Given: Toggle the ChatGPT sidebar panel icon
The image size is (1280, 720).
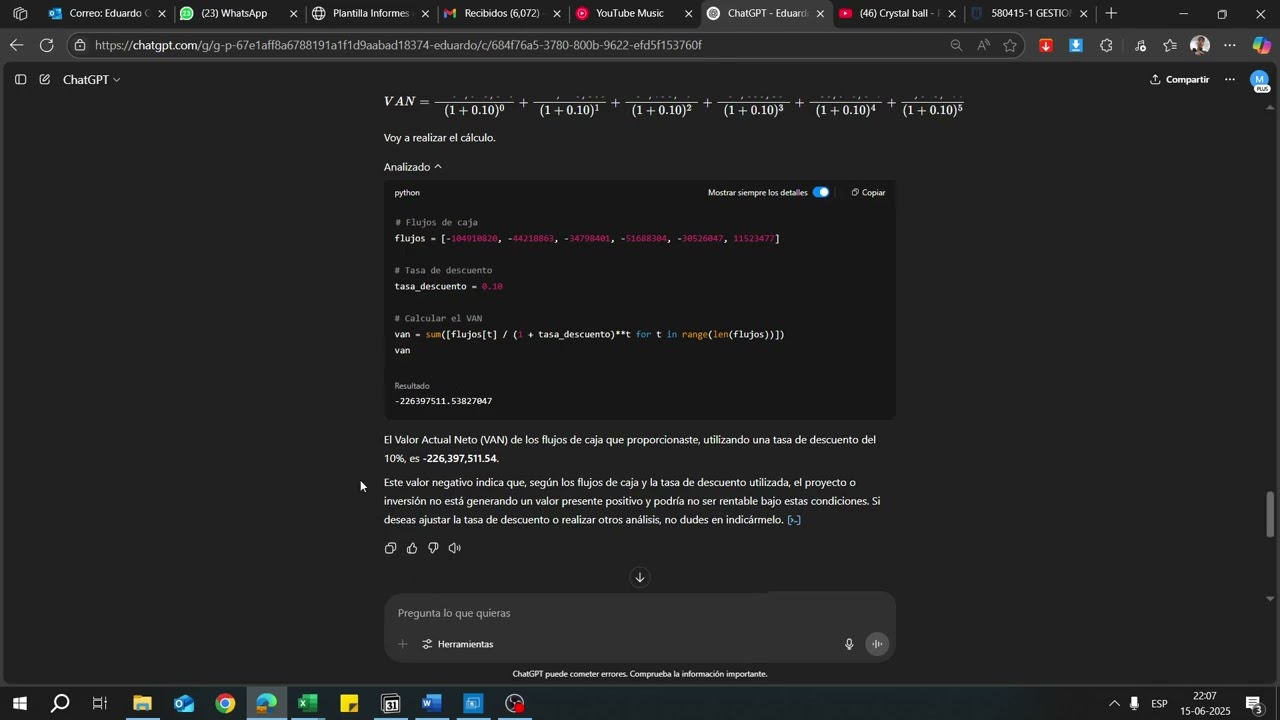Looking at the screenshot, I should tap(20, 79).
